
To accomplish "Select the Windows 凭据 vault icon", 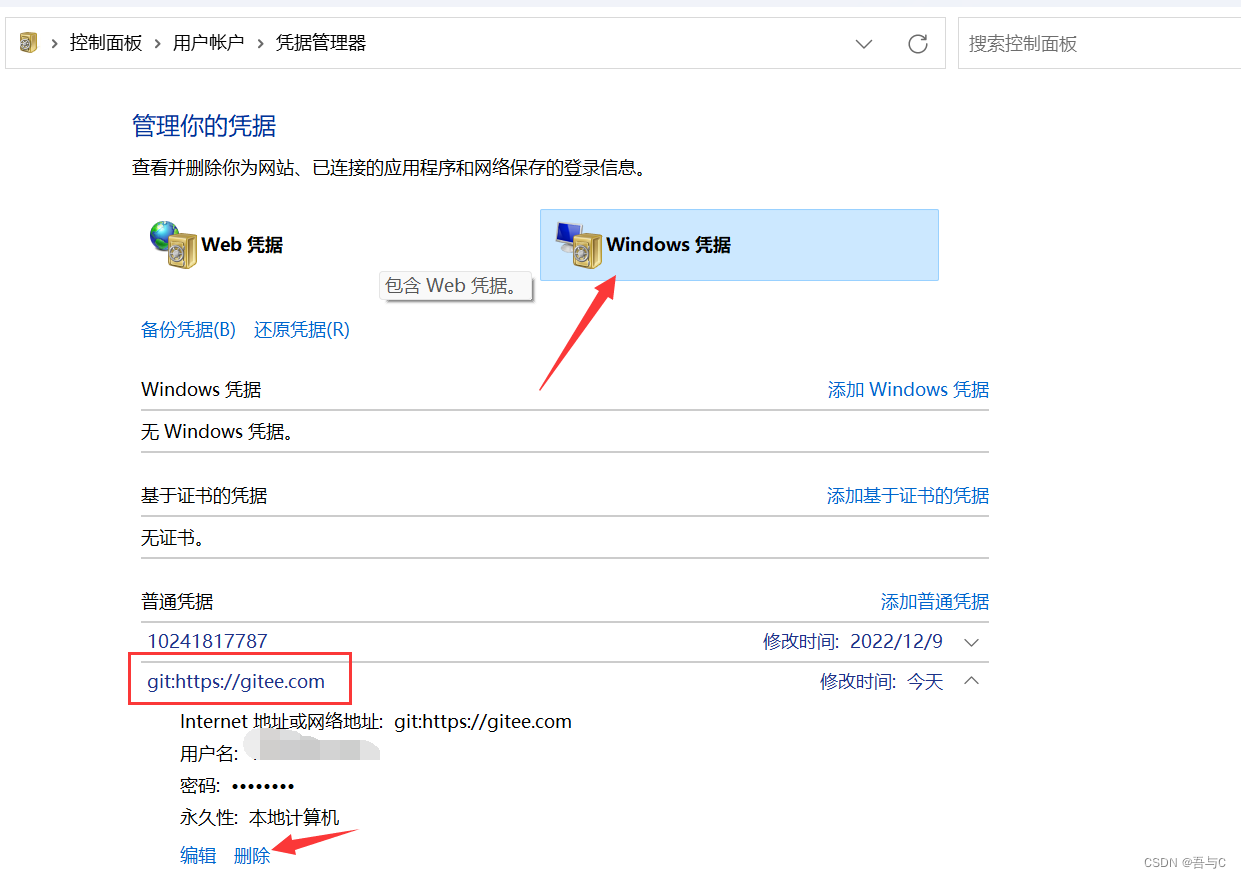I will 578,245.
